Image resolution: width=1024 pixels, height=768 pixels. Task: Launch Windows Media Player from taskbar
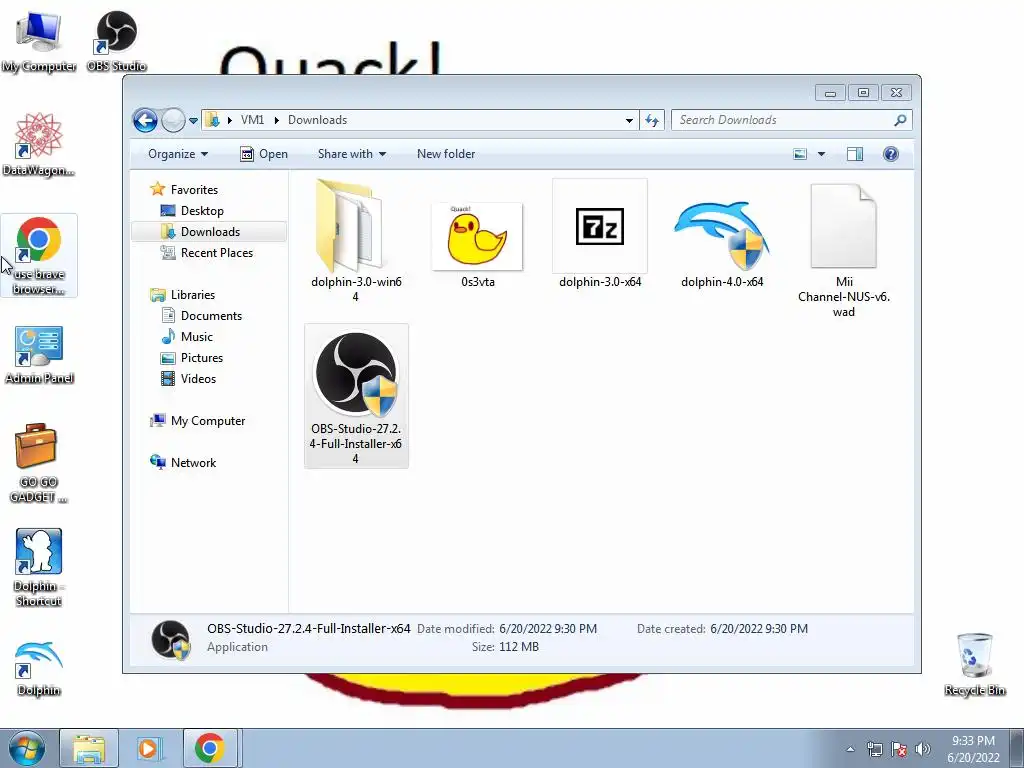click(149, 748)
